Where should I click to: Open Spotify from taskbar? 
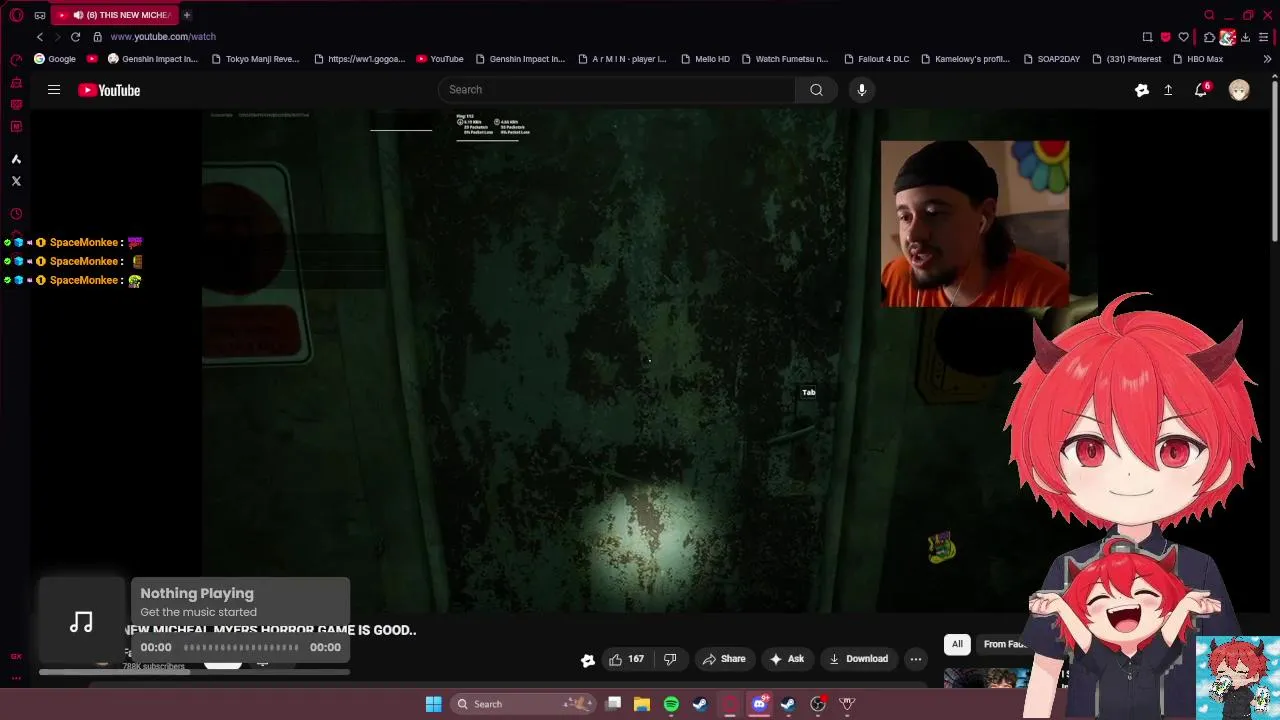pyautogui.click(x=671, y=704)
